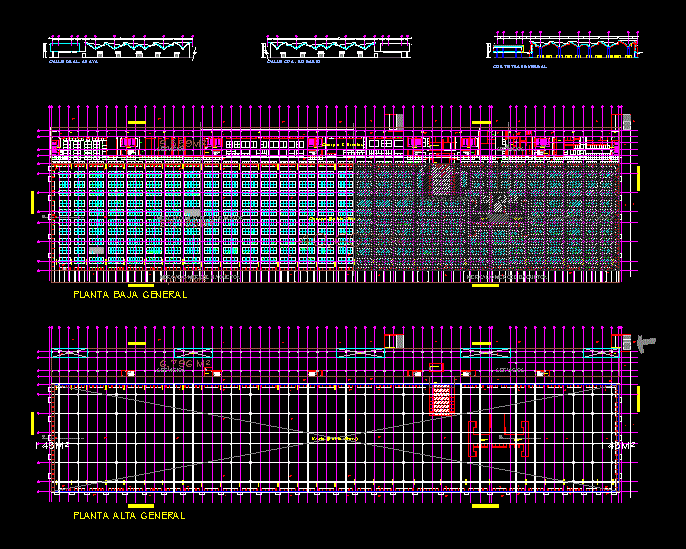Screen dimensions: 686x549
Task: Select gray symbol at upper plan's right corner
Action: (x=646, y=342)
